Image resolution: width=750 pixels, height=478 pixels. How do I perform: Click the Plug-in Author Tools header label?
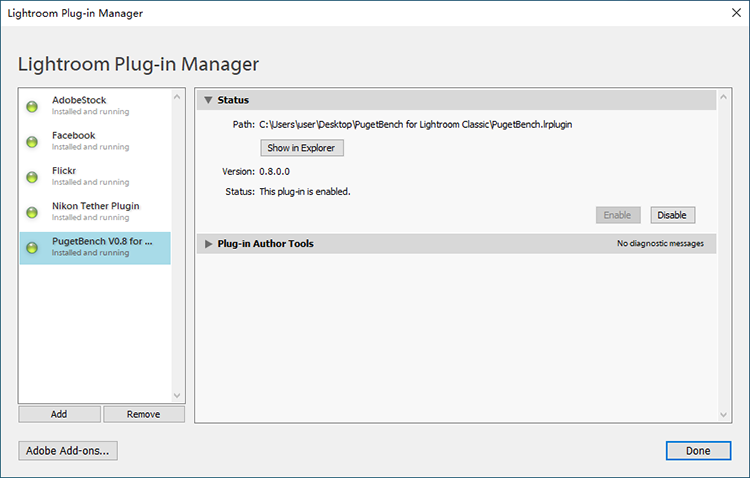(265, 244)
